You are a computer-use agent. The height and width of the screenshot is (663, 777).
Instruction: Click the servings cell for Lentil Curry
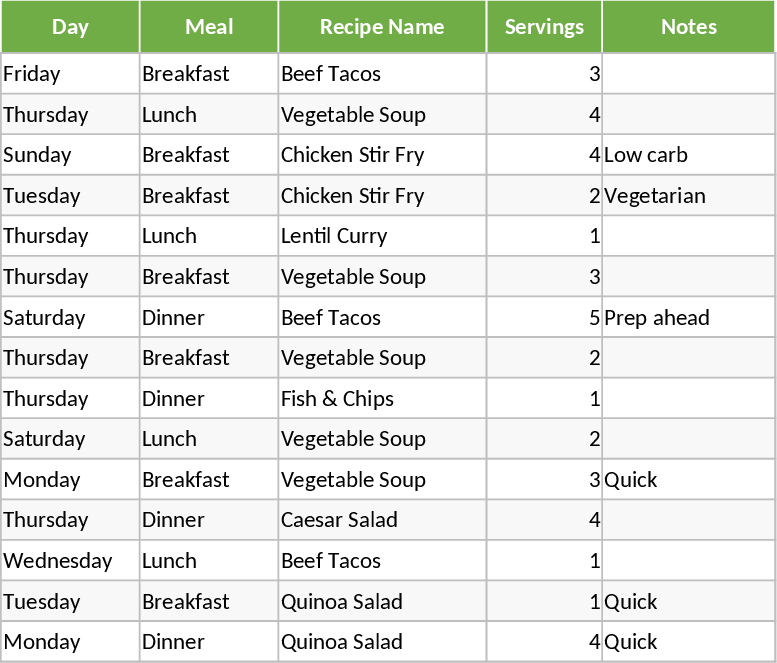(x=544, y=236)
